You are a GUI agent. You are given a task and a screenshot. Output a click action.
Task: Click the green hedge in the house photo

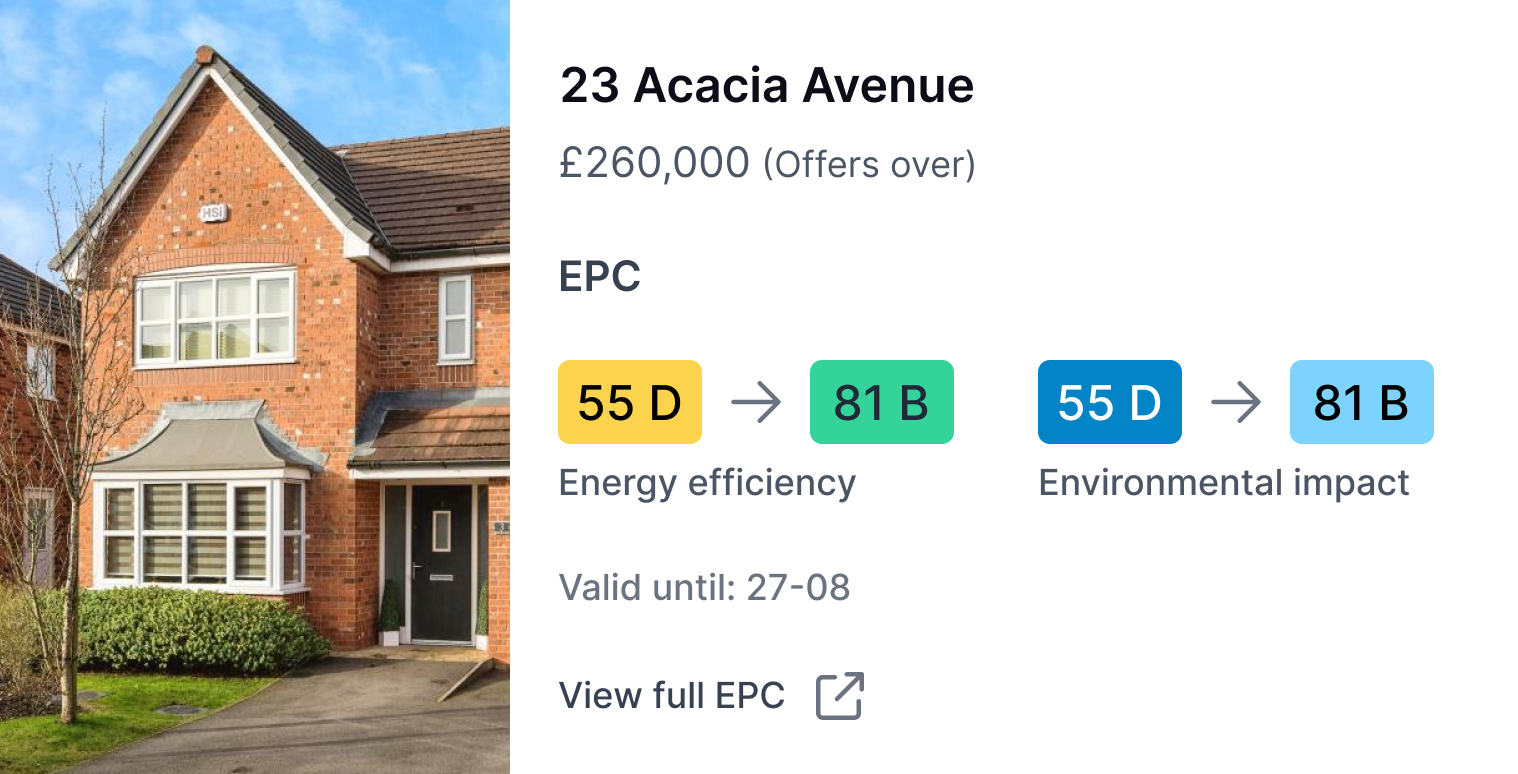[x=200, y=629]
